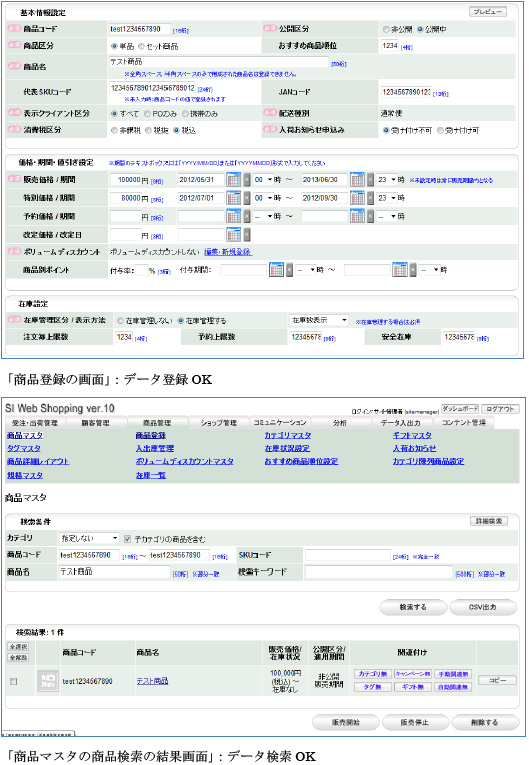This screenshot has width=529, height=765.
Task: Select PCのみ for 表示クライアント区分
Action: pyautogui.click(x=147, y=114)
